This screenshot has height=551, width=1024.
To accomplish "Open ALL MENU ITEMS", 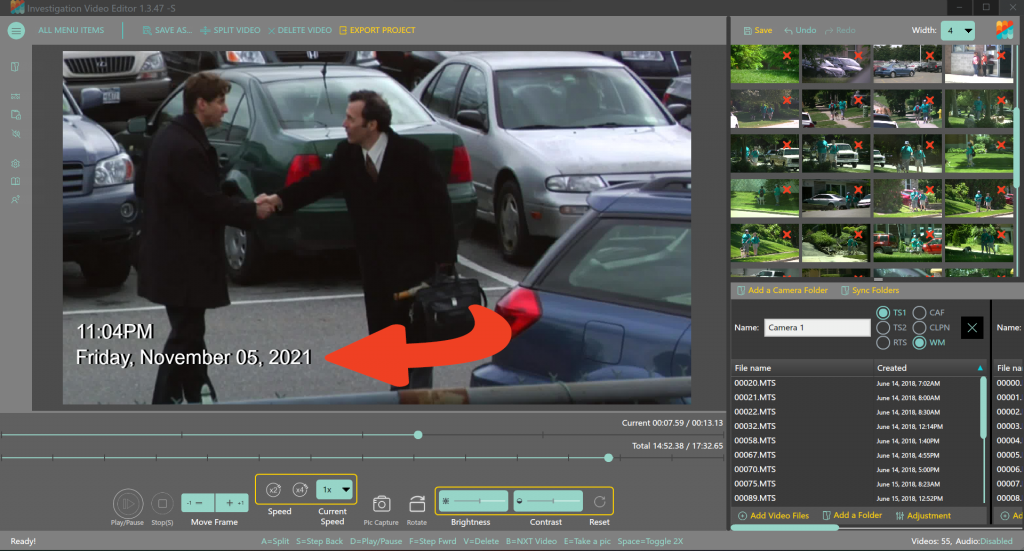I will tap(71, 30).
